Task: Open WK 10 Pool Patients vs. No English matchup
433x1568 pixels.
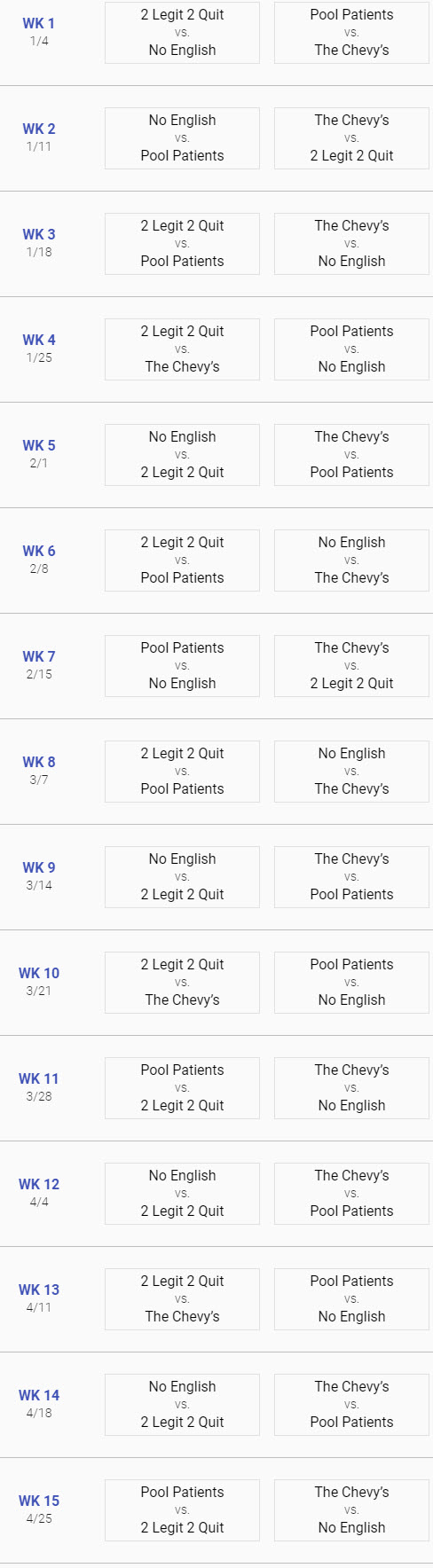Action: coord(351,983)
